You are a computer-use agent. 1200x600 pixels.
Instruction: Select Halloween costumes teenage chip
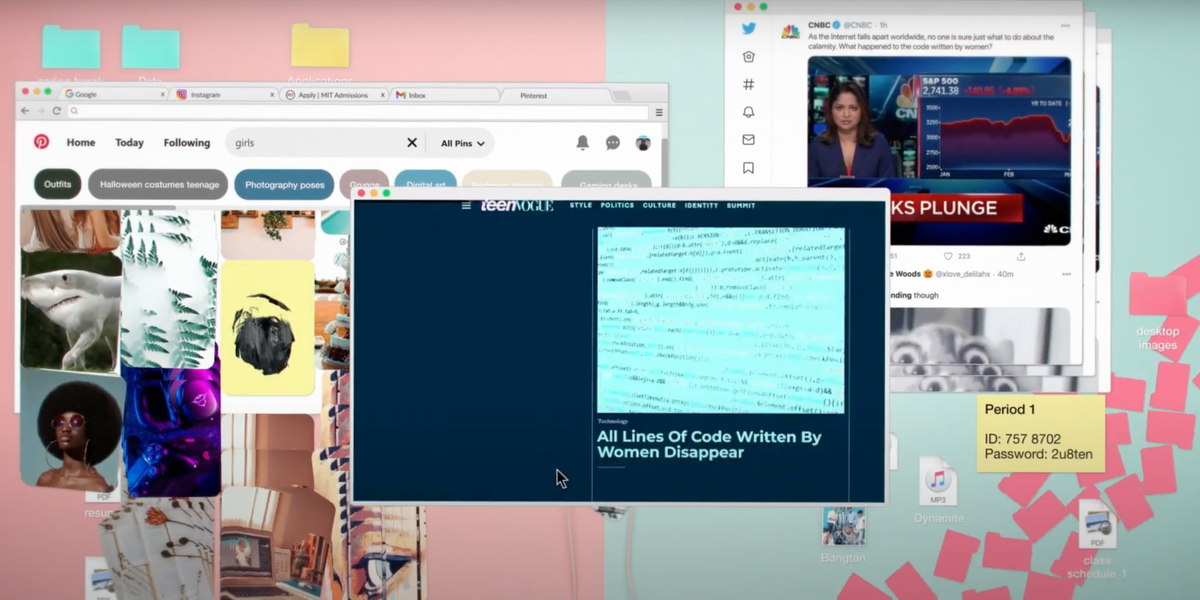[158, 184]
